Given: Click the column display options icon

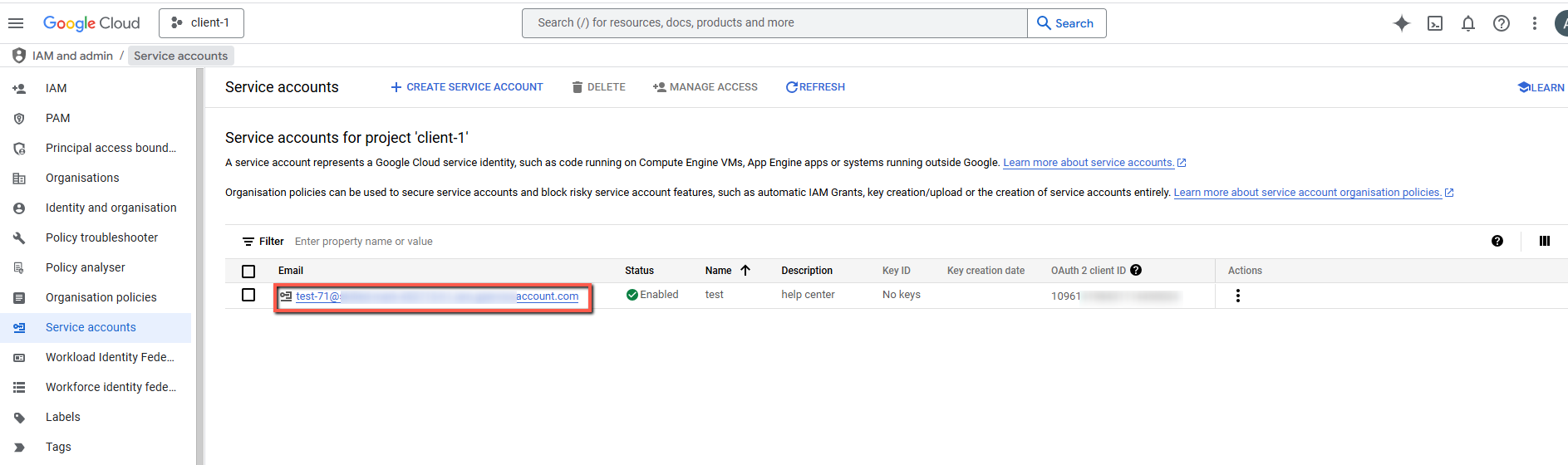Looking at the screenshot, I should [x=1545, y=241].
